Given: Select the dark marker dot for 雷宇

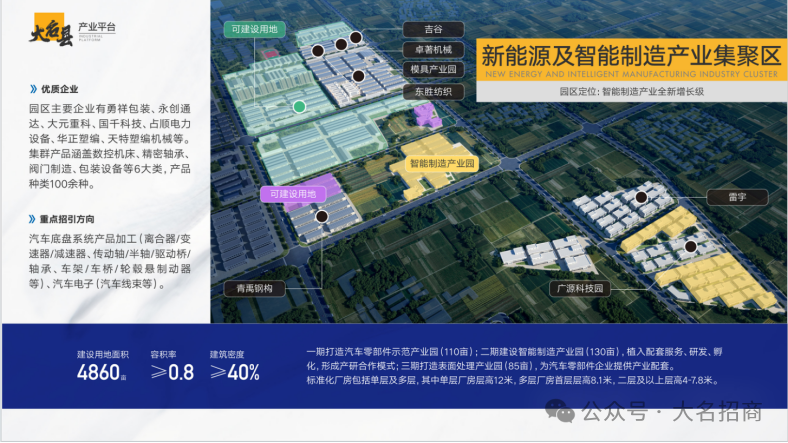Looking at the screenshot, I should 641,198.
